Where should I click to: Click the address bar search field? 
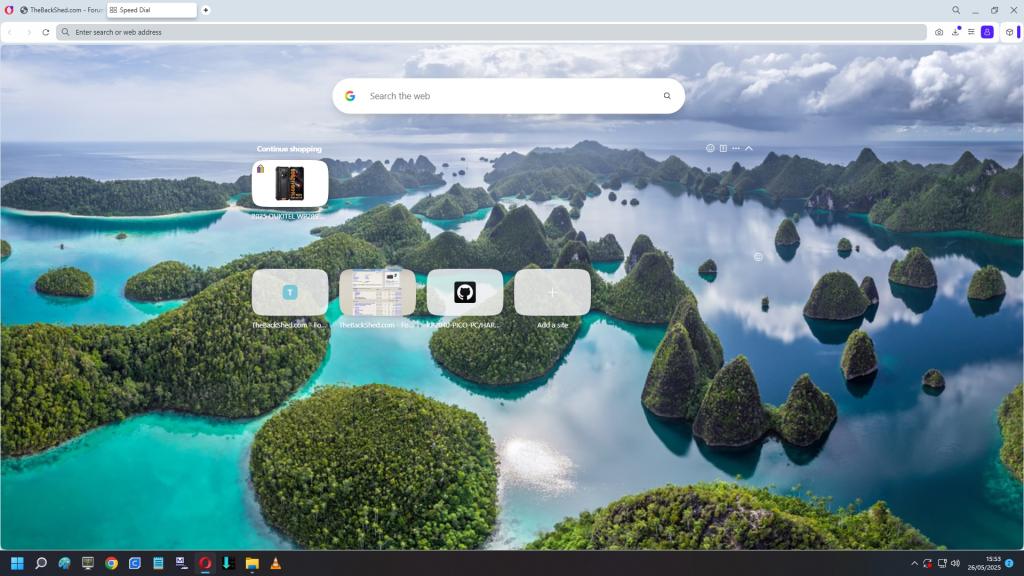pyautogui.click(x=490, y=32)
